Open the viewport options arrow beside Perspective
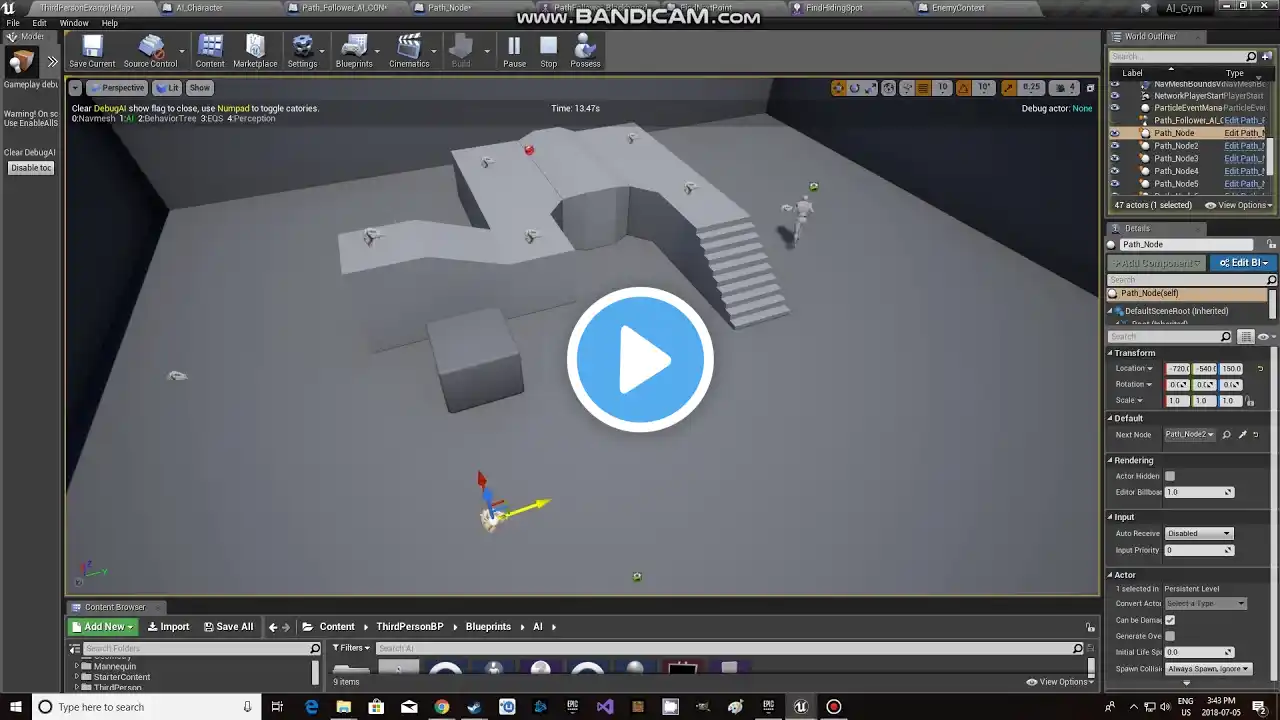 point(76,88)
